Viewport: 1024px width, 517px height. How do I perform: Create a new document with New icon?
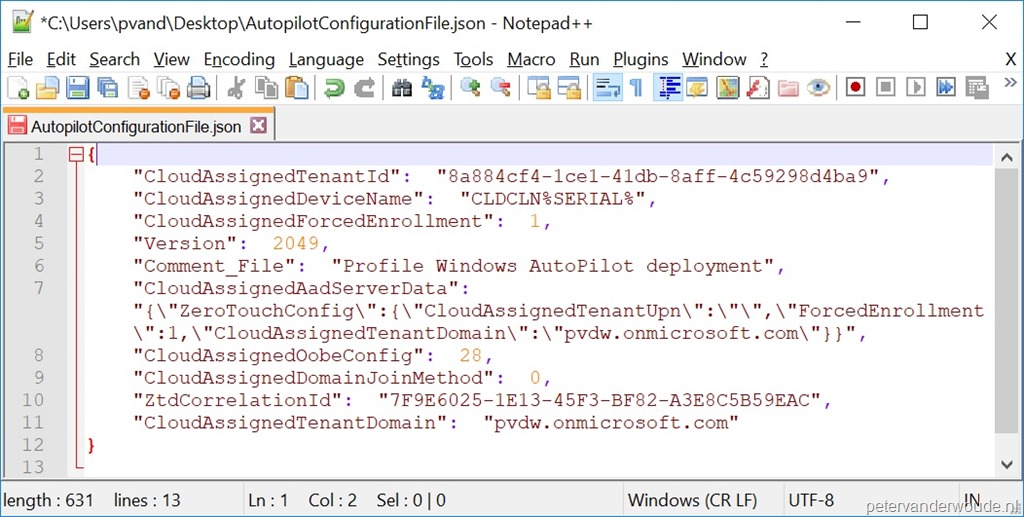click(18, 87)
